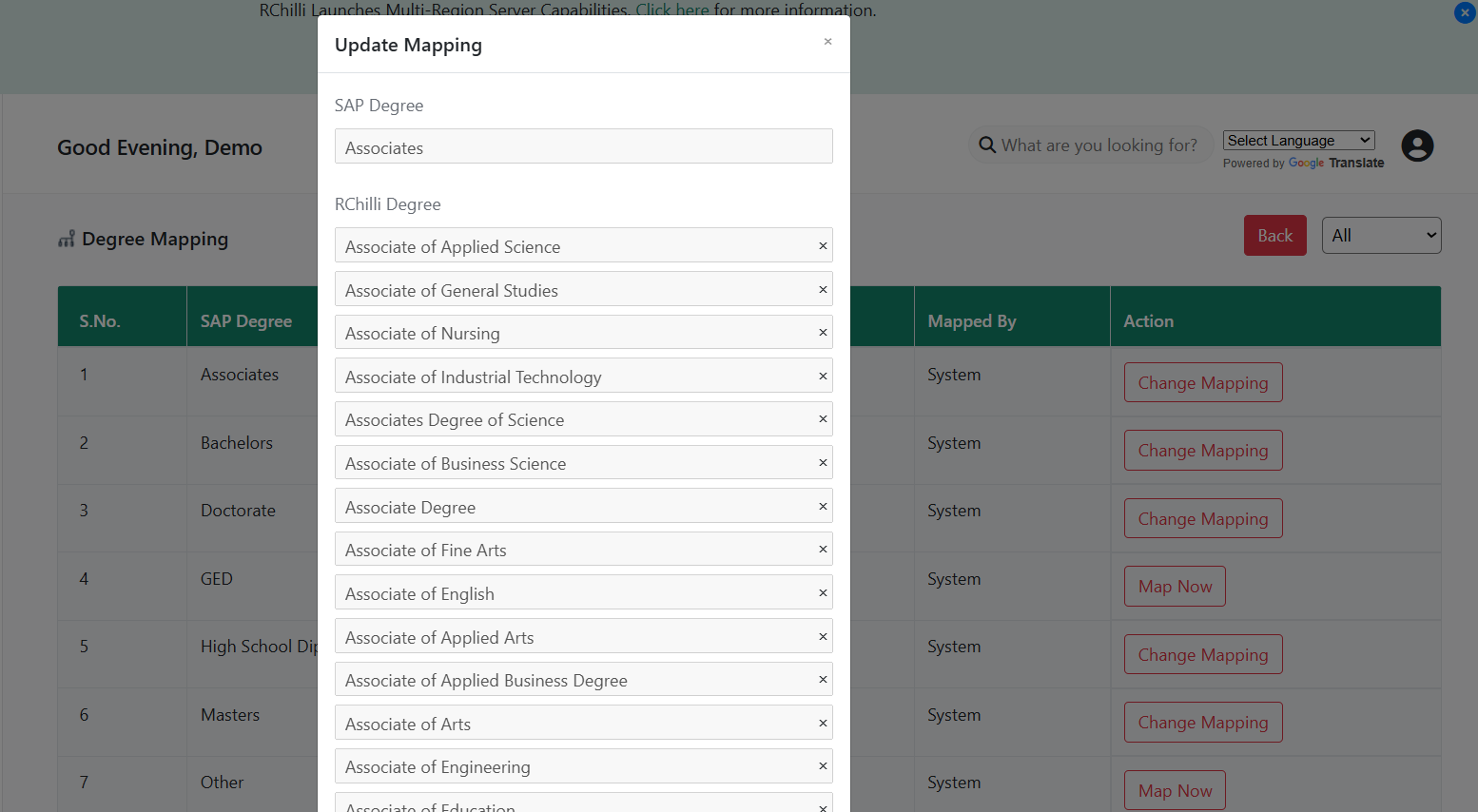Click Change Mapping for Associates row
The height and width of the screenshot is (812, 1478).
(x=1202, y=383)
